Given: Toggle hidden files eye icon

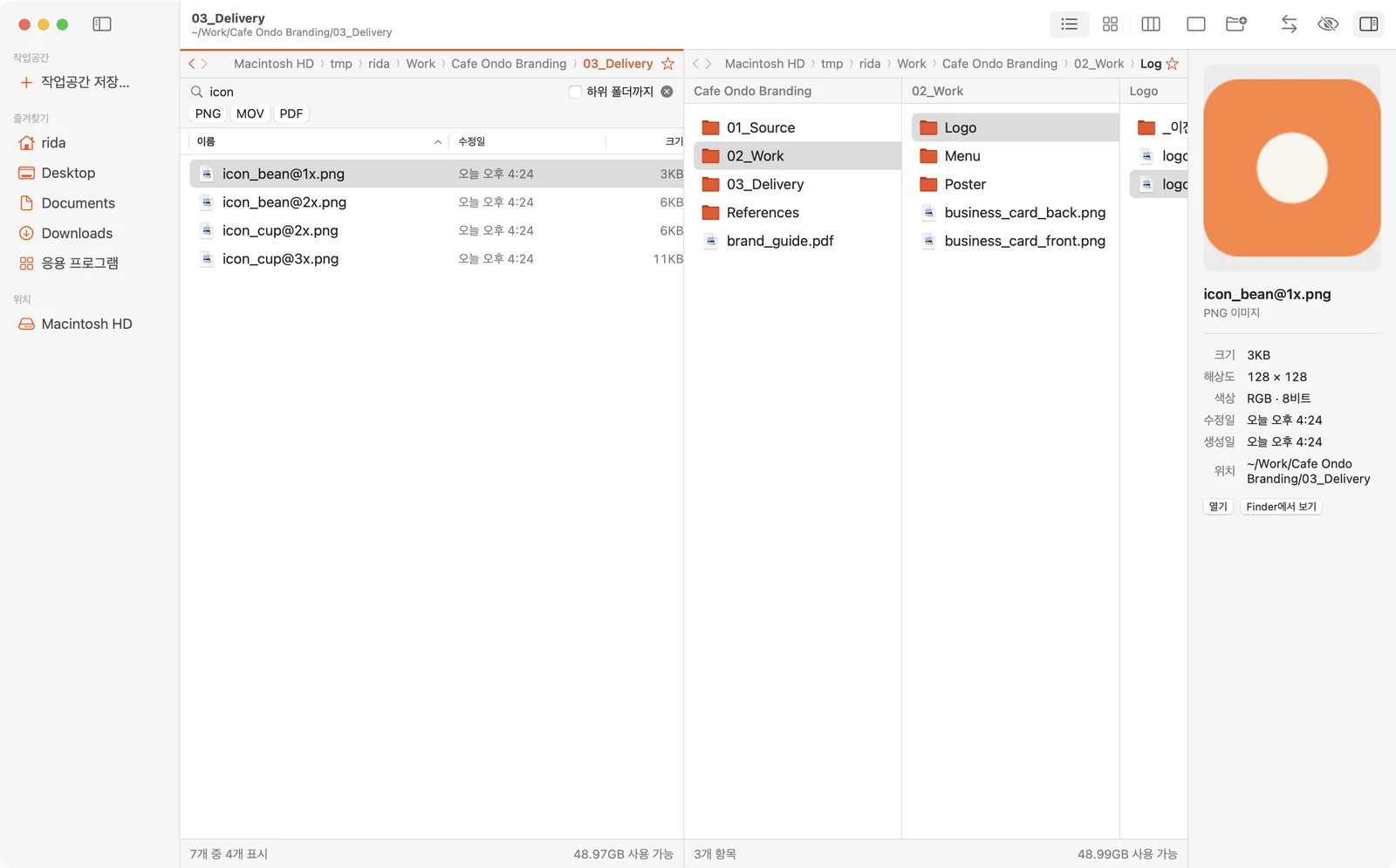Looking at the screenshot, I should click(1328, 24).
